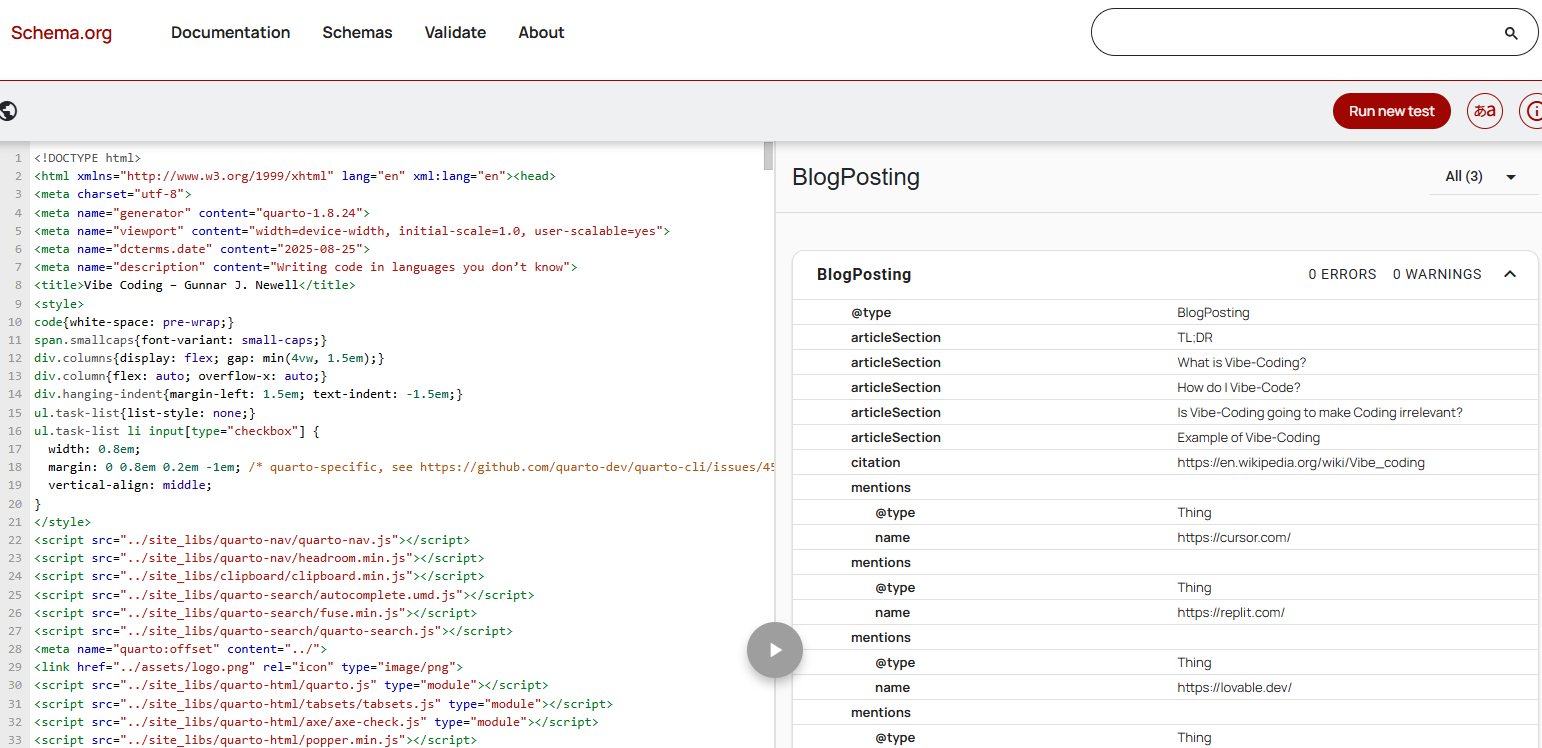Click the 0 WARNINGS label

tap(1437, 274)
